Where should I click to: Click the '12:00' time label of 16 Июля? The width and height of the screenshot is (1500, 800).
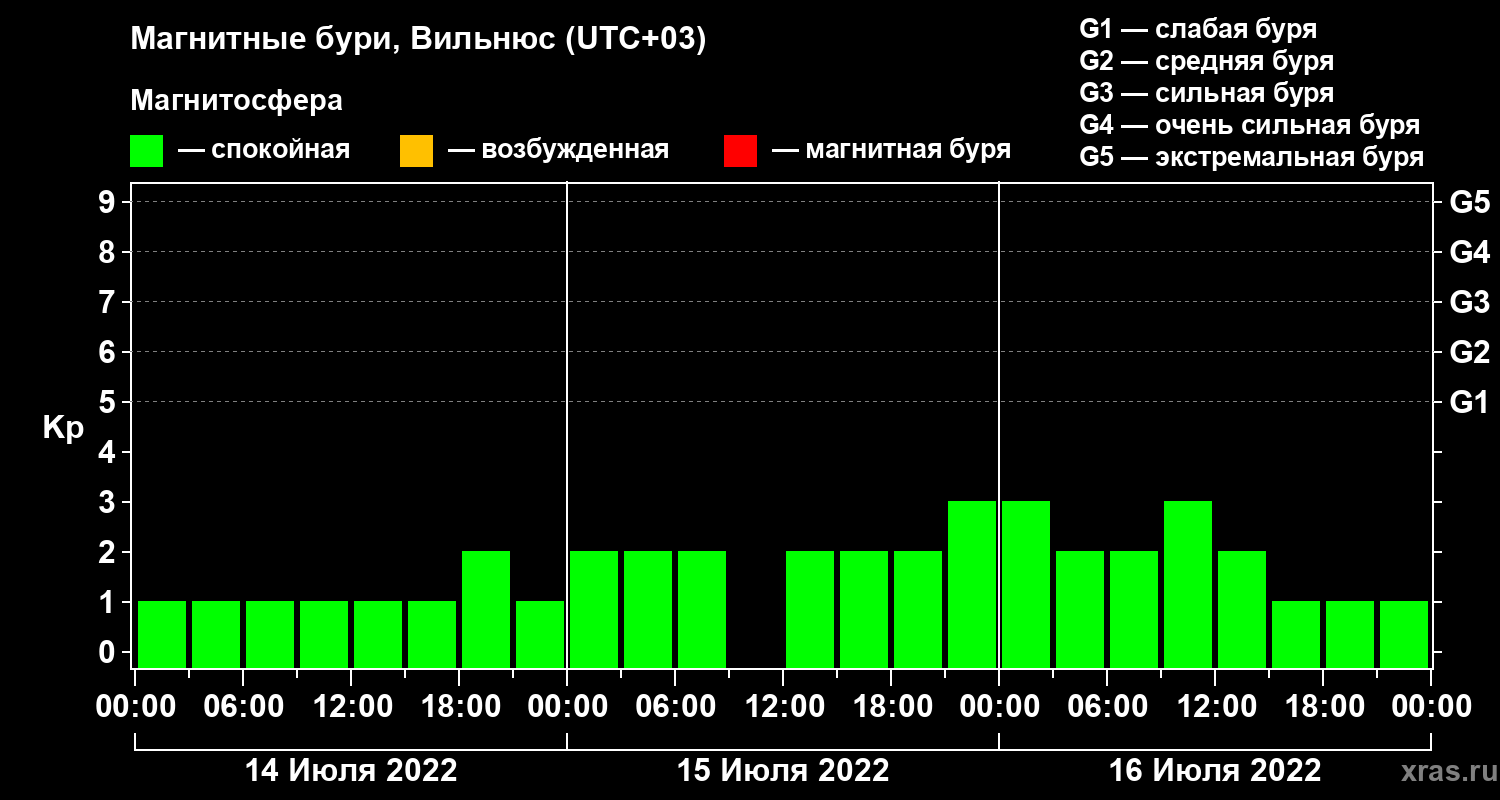click(x=1215, y=706)
